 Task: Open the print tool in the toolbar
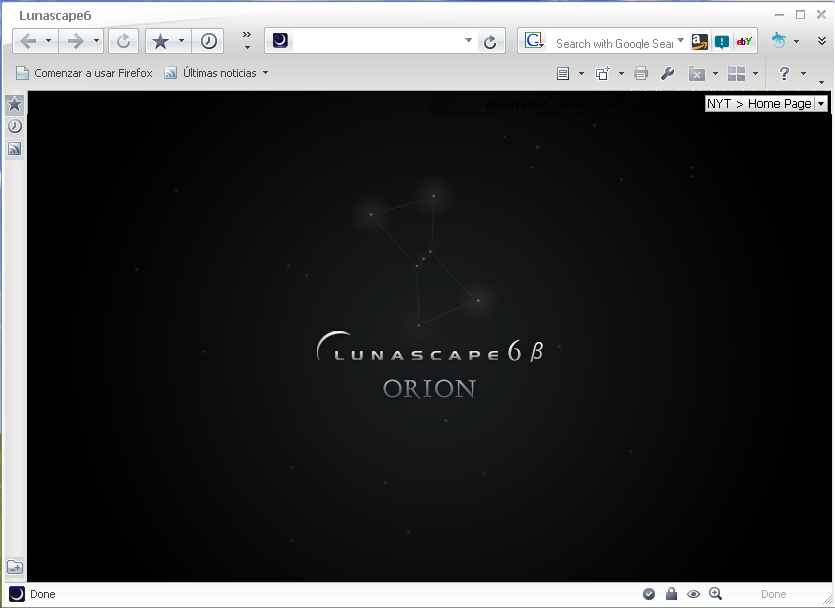(x=640, y=73)
